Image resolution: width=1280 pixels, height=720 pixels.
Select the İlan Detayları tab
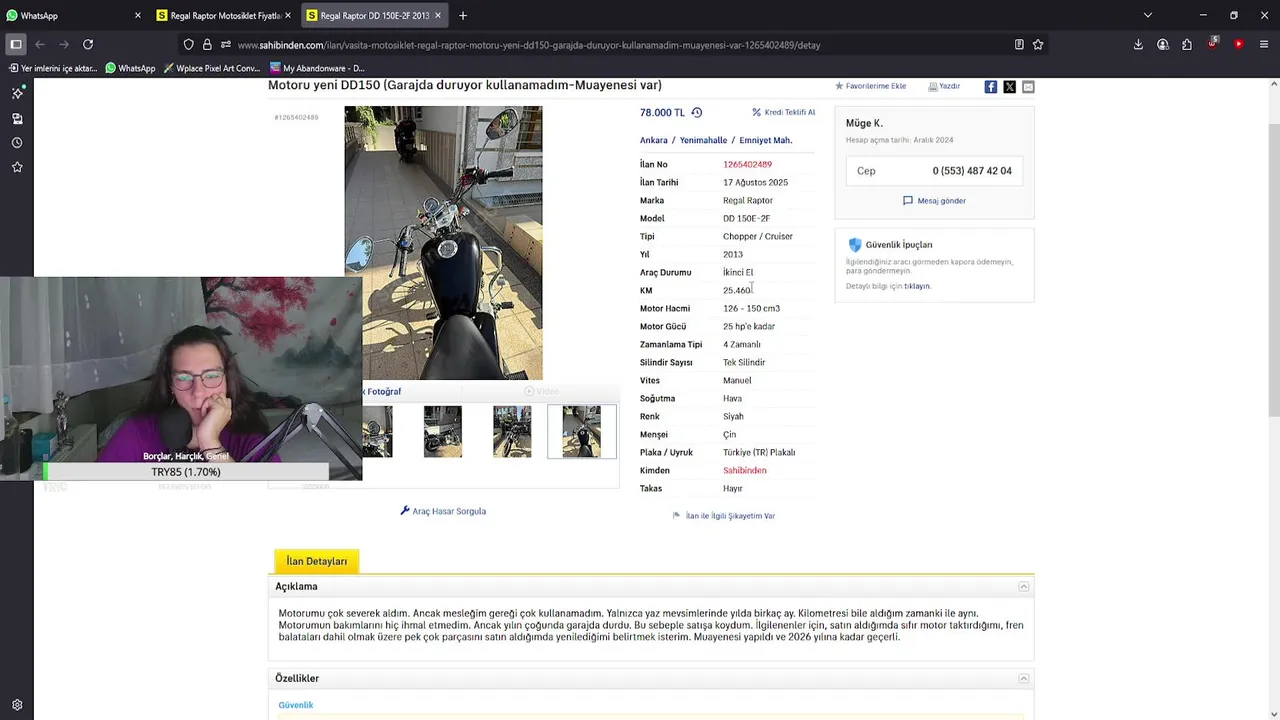(316, 561)
